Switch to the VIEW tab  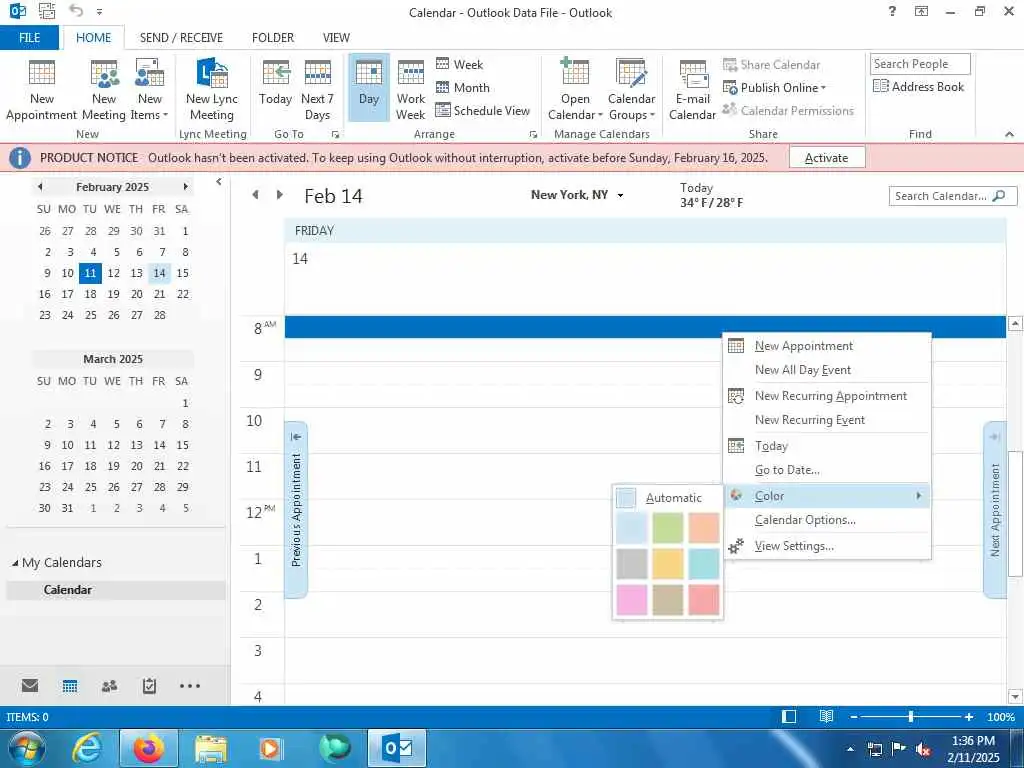[336, 37]
